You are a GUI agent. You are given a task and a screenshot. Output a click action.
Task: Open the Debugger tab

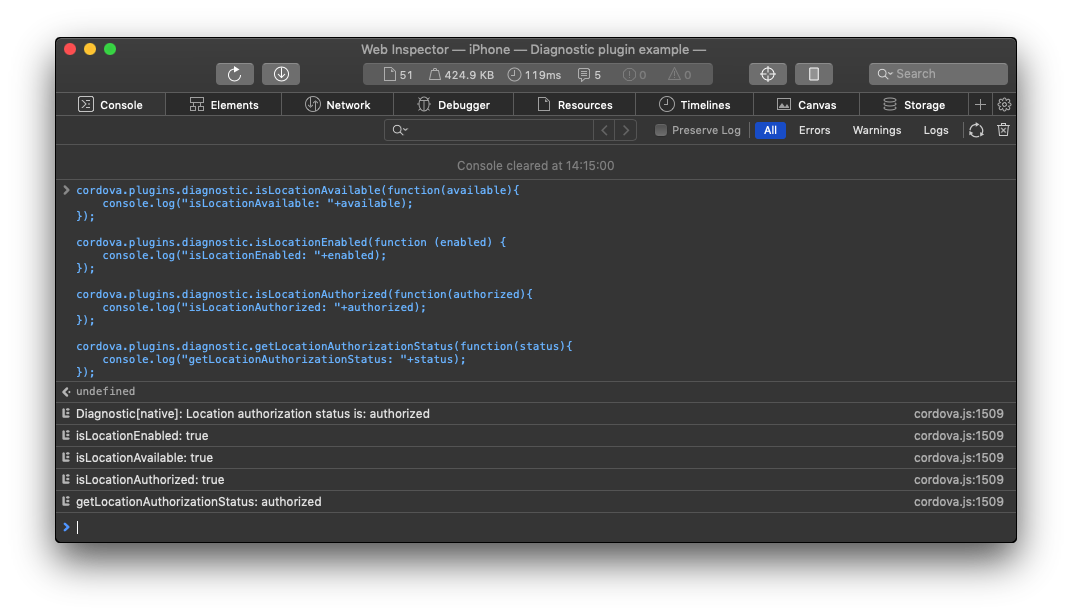[453, 105]
